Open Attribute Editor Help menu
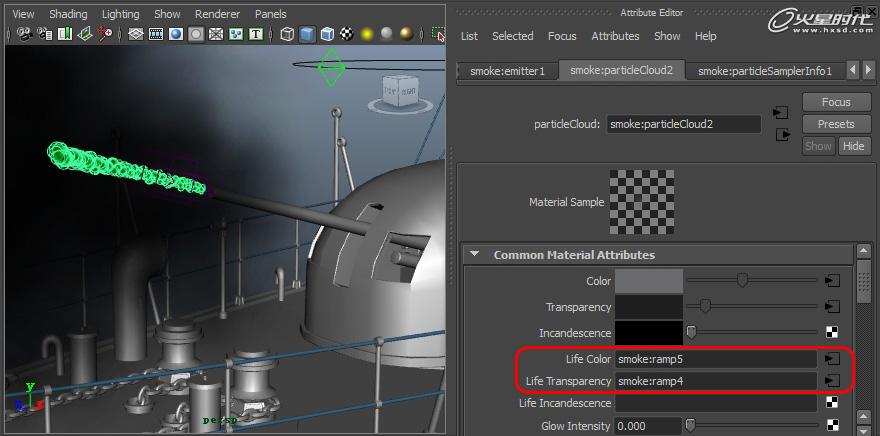Viewport: 880px width, 436px height. (705, 36)
